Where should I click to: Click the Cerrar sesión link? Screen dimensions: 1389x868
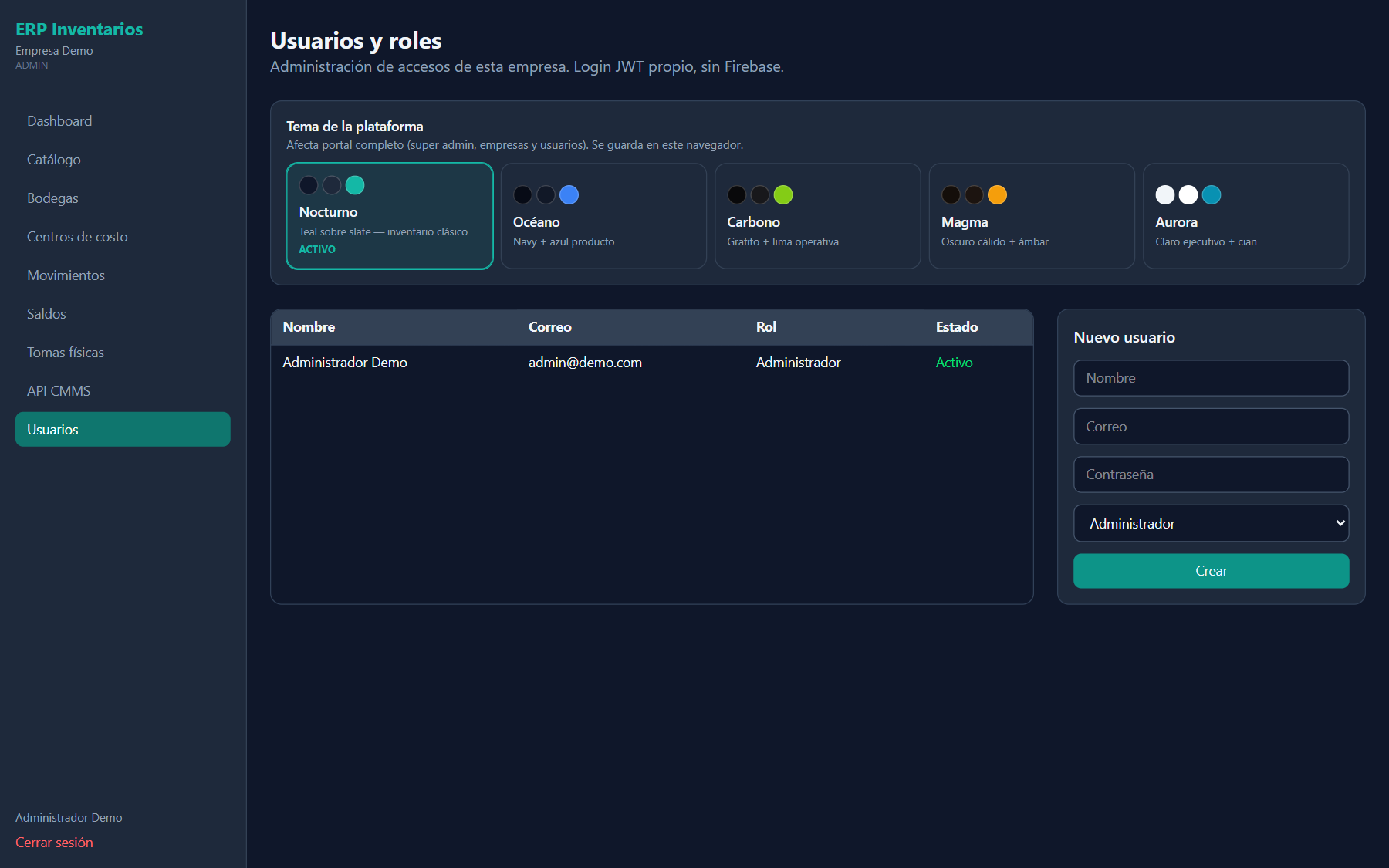coord(54,843)
